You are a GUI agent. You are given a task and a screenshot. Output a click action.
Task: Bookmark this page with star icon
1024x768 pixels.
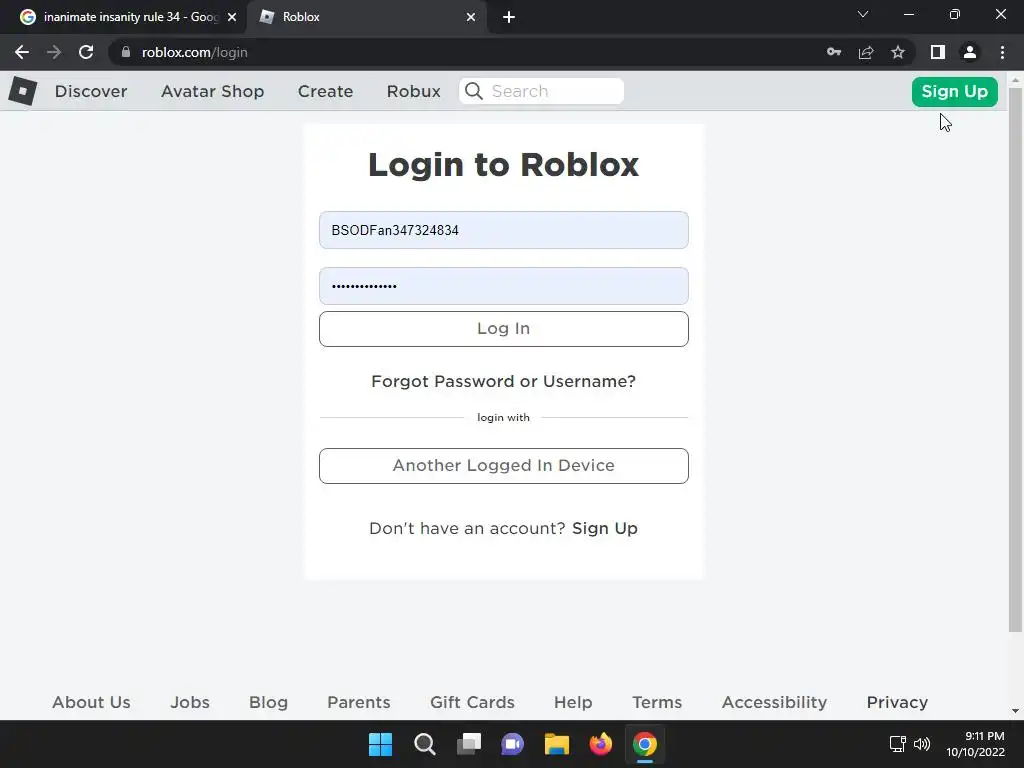[x=898, y=52]
